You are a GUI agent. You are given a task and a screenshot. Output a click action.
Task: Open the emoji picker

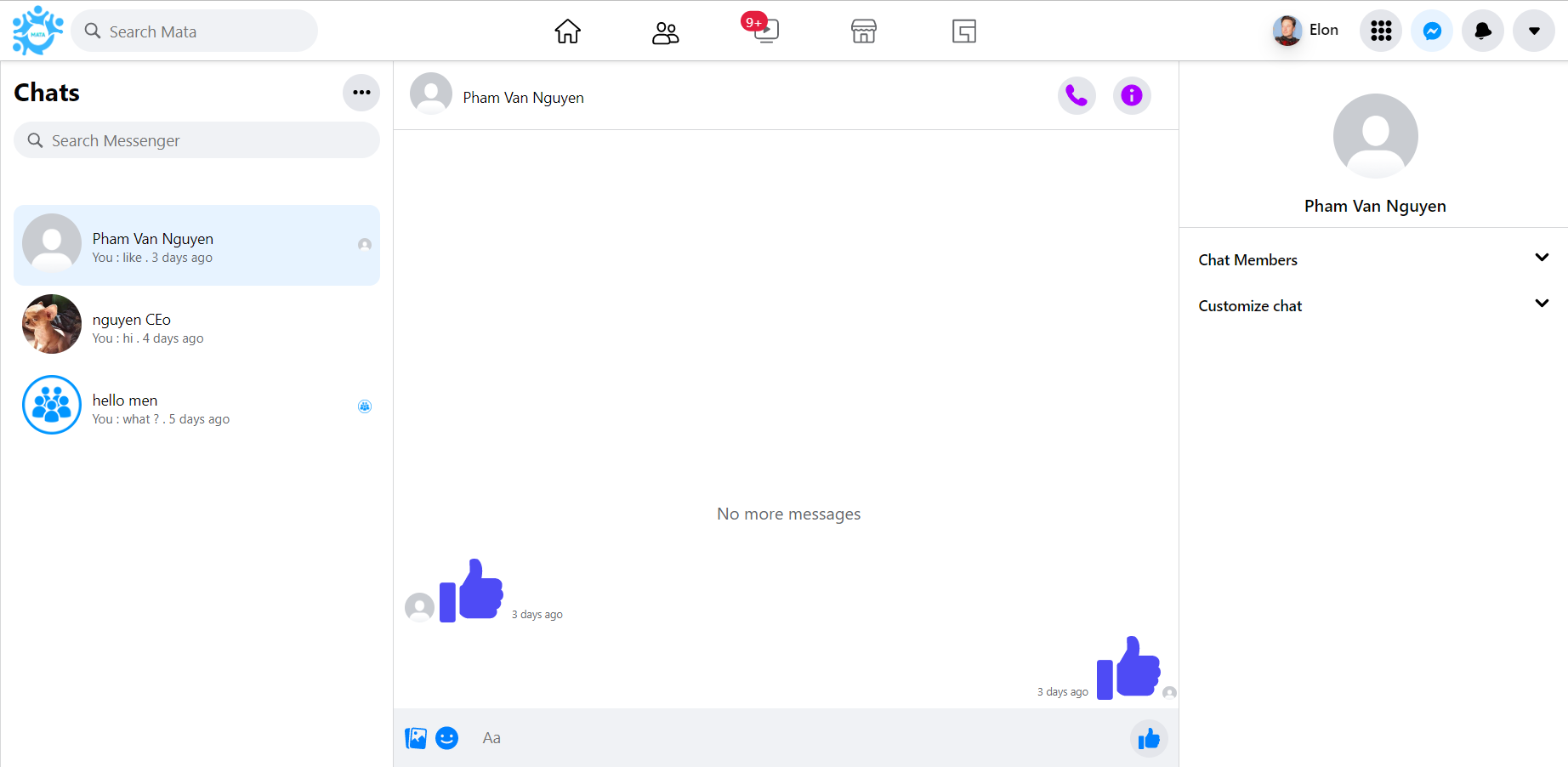coord(446,738)
